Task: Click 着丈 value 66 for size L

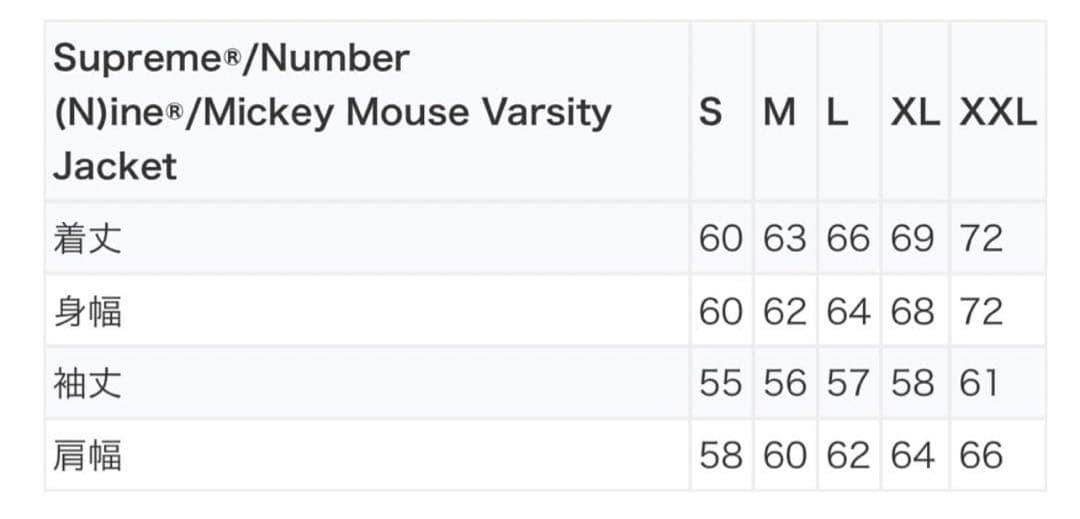Action: click(x=848, y=239)
